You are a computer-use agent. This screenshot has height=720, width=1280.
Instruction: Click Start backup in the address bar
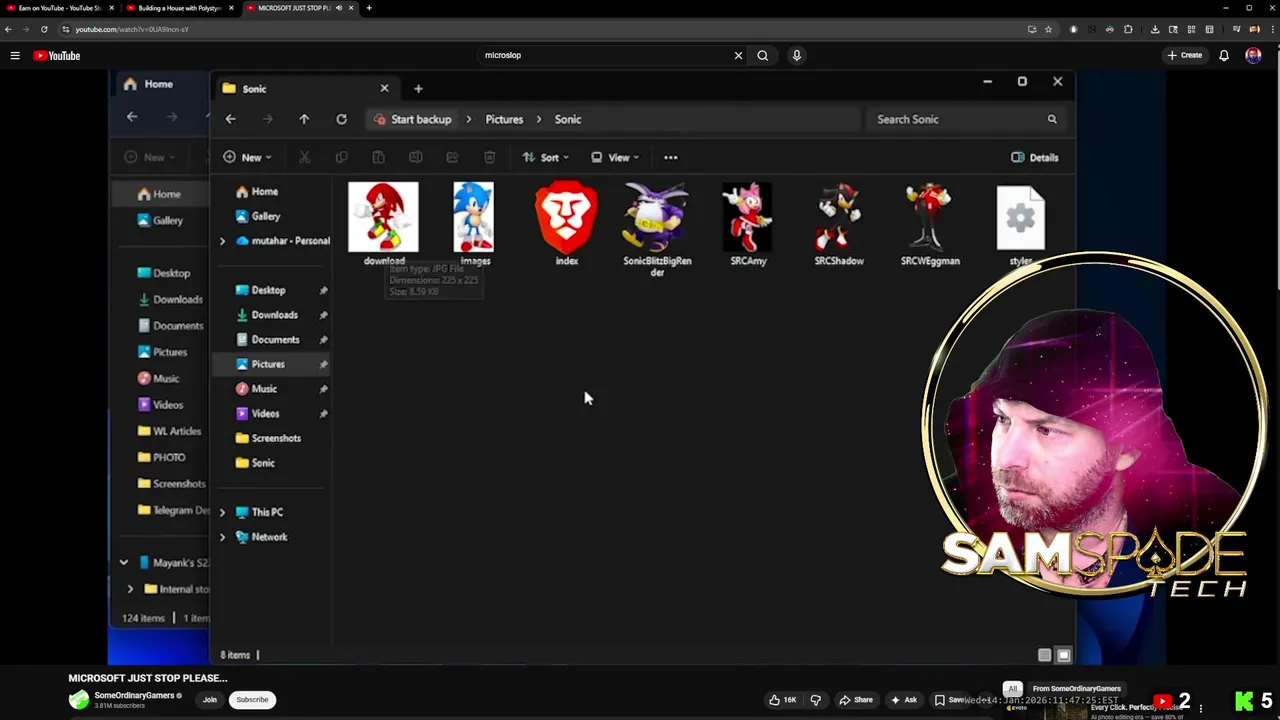pos(421,119)
